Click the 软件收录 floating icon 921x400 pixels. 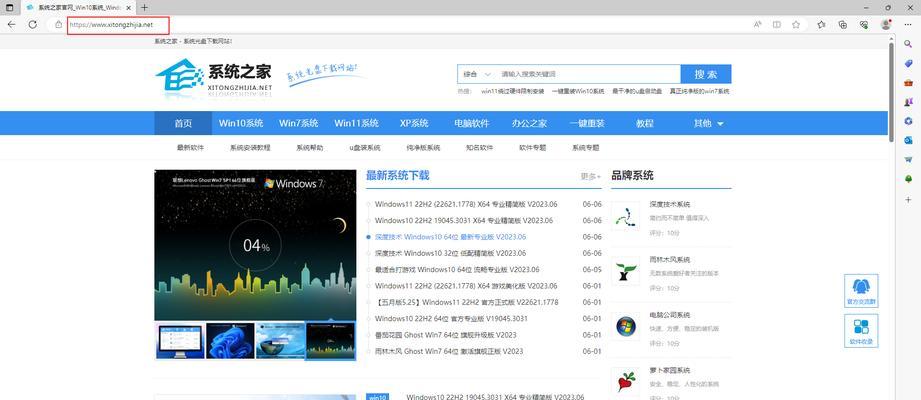[861, 331]
